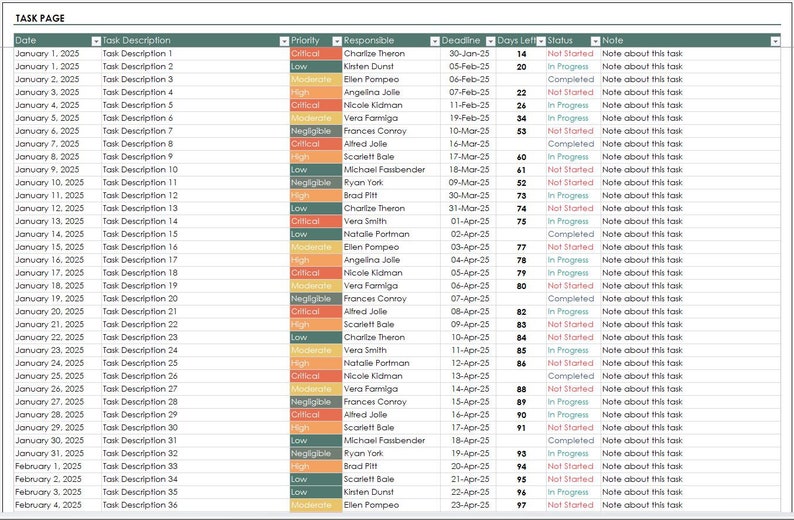Select the In Progress status for Task Description 2
The image size is (794, 520).
click(x=573, y=66)
